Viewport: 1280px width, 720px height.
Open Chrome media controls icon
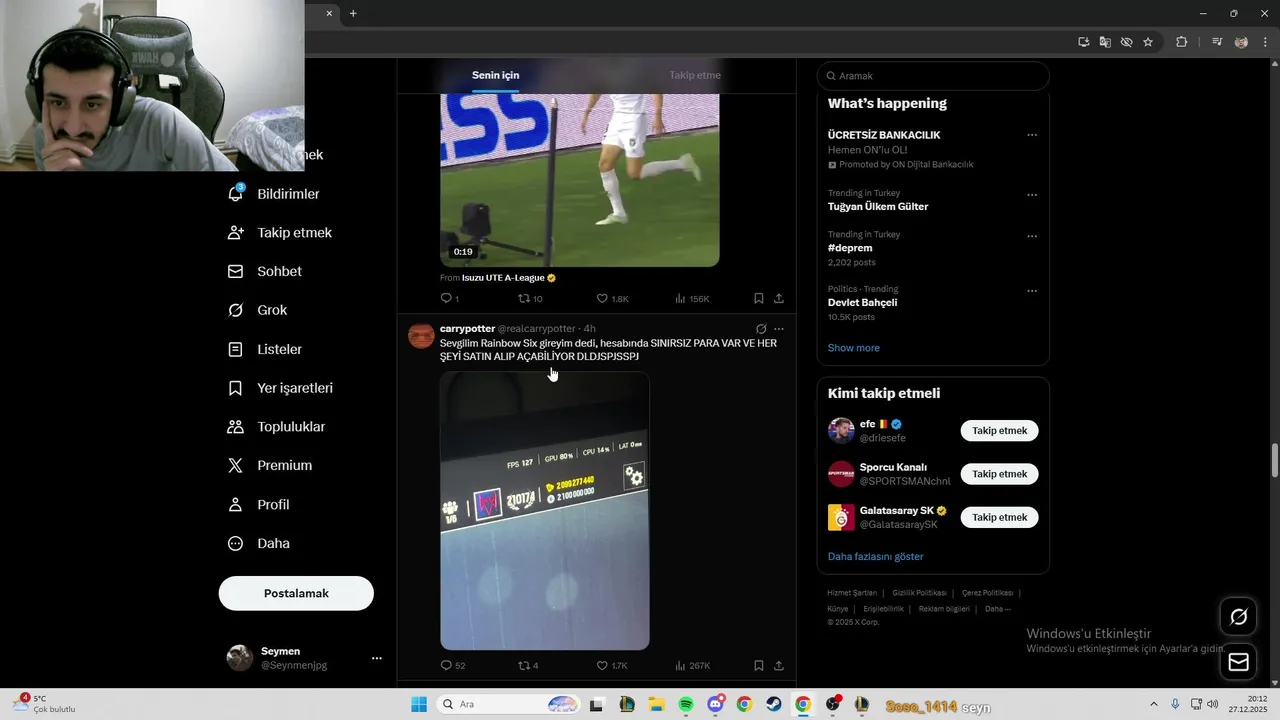coord(1217,42)
